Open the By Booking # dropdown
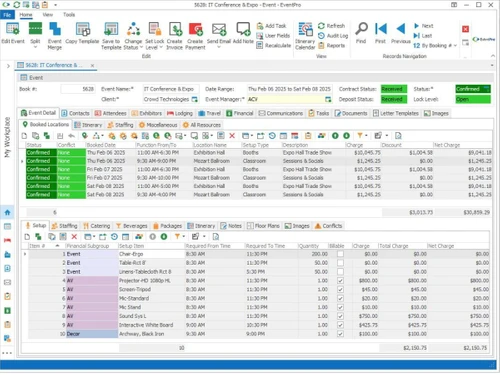The image size is (500, 375). tap(455, 46)
